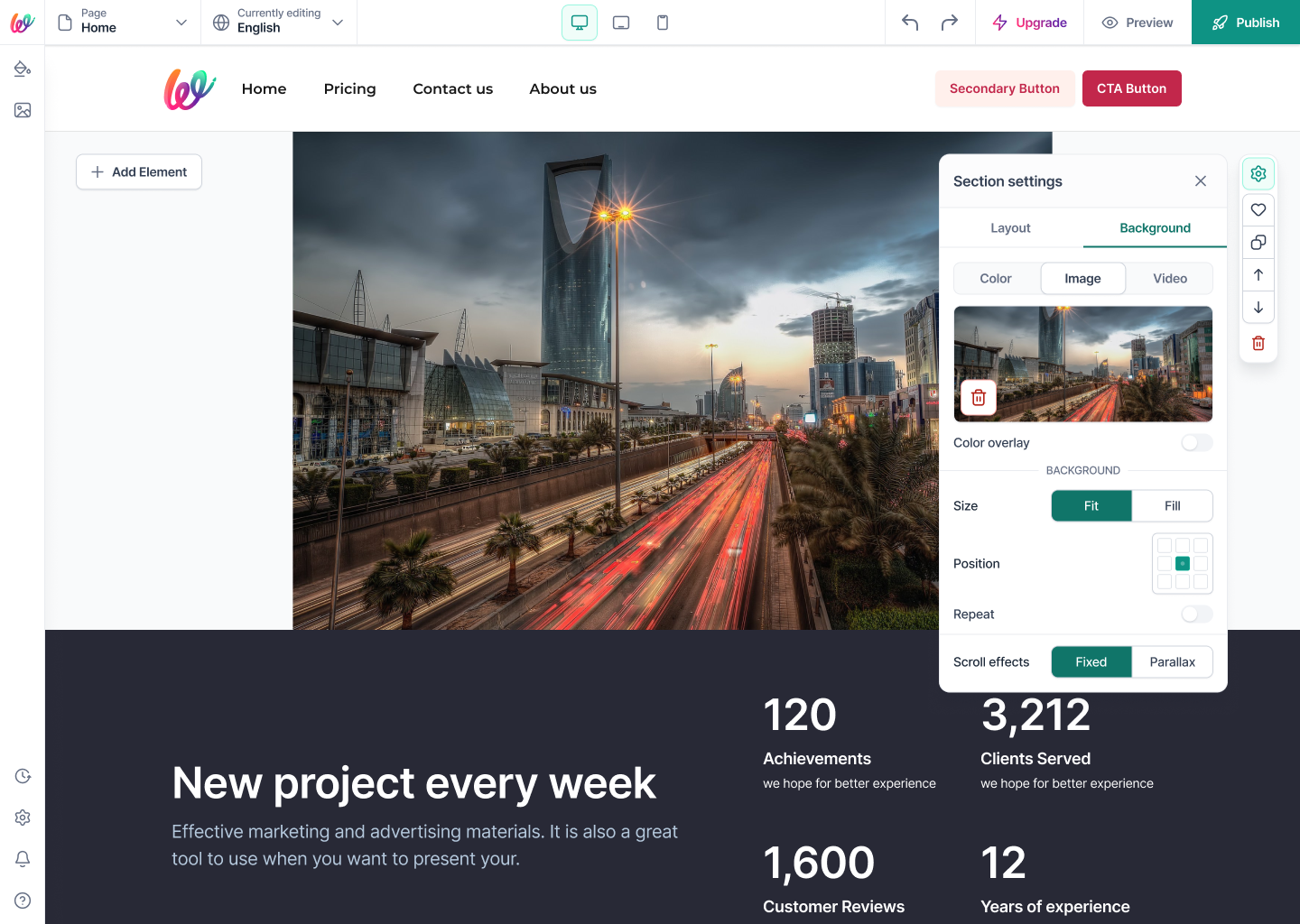Screen dimensions: 1300x924
Task: Move the section down with arrow icon
Action: coord(1258,308)
